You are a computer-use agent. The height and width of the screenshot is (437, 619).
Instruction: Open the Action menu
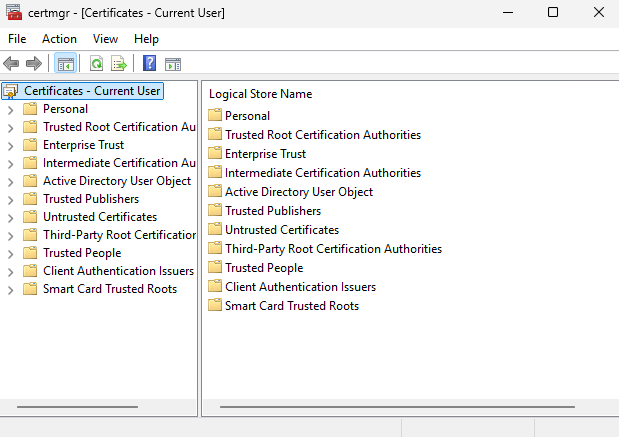click(x=59, y=39)
